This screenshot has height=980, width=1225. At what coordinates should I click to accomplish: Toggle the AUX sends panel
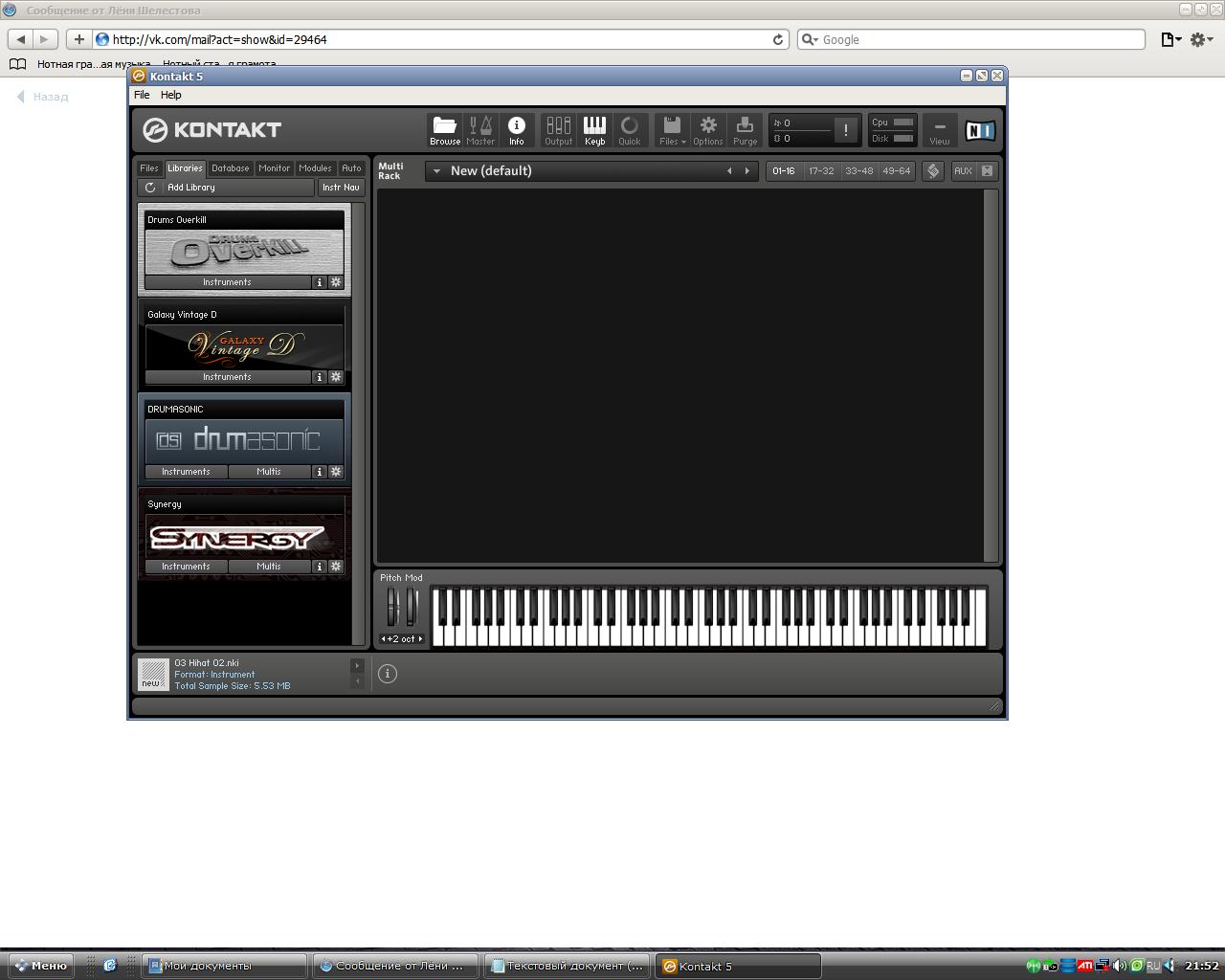point(963,171)
